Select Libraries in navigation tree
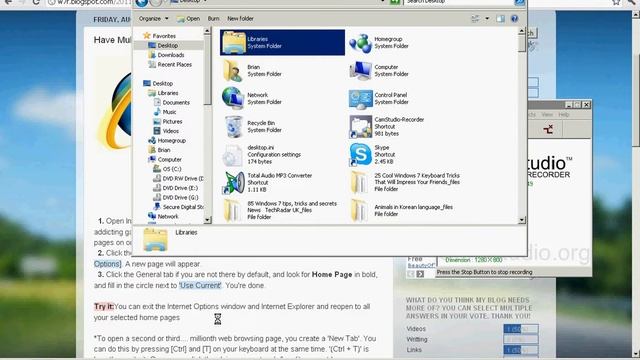This screenshot has width=640, height=360. [x=163, y=93]
